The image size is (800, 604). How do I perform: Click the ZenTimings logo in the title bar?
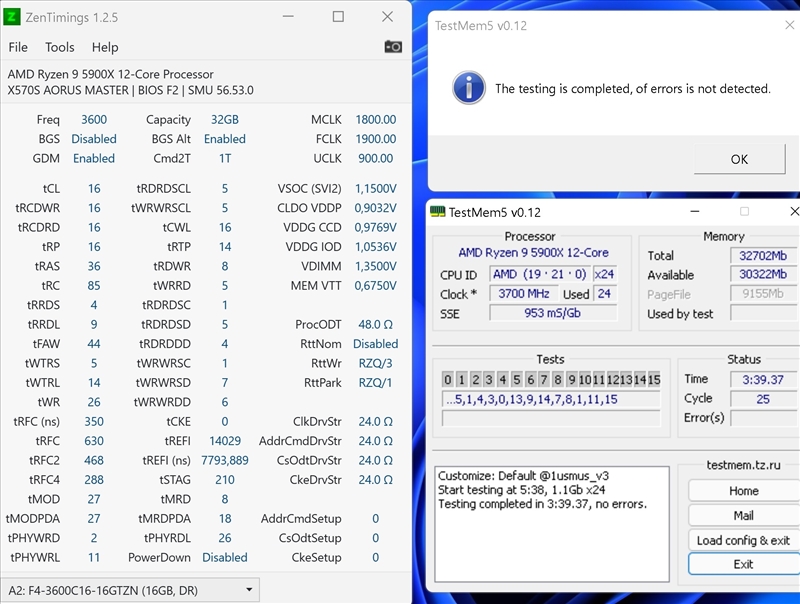tap(13, 16)
